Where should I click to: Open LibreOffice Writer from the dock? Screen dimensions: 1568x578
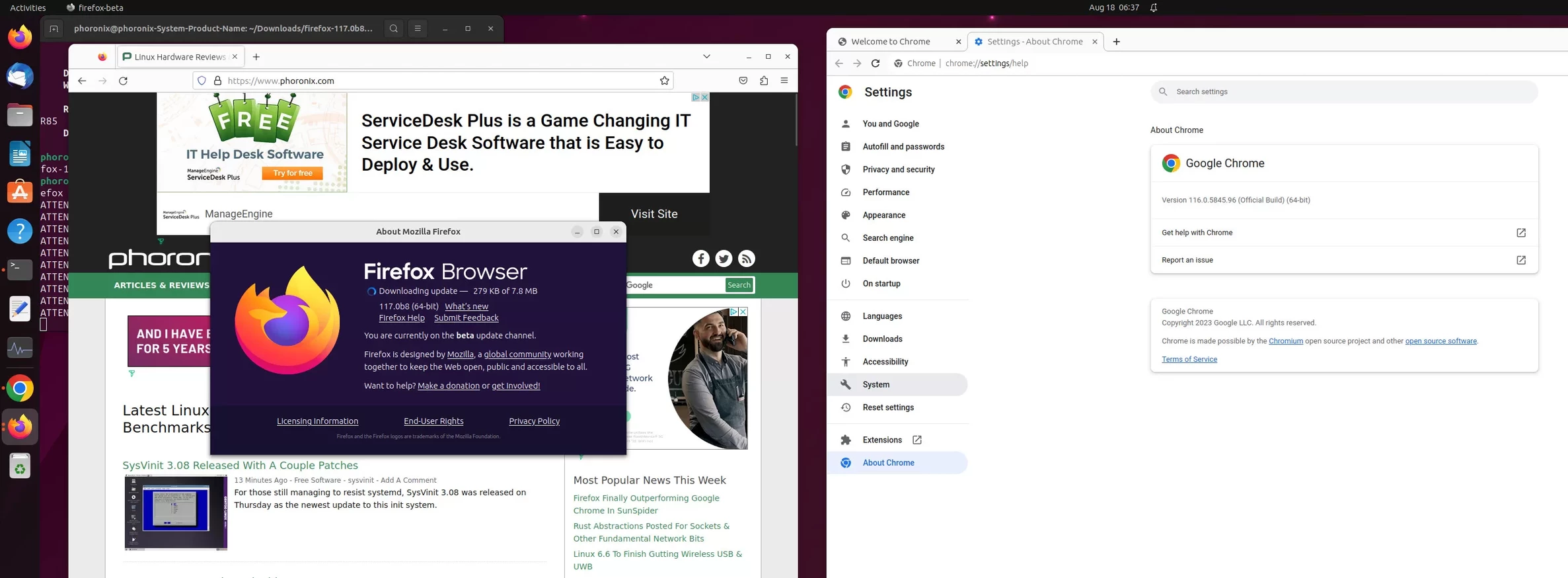click(20, 154)
